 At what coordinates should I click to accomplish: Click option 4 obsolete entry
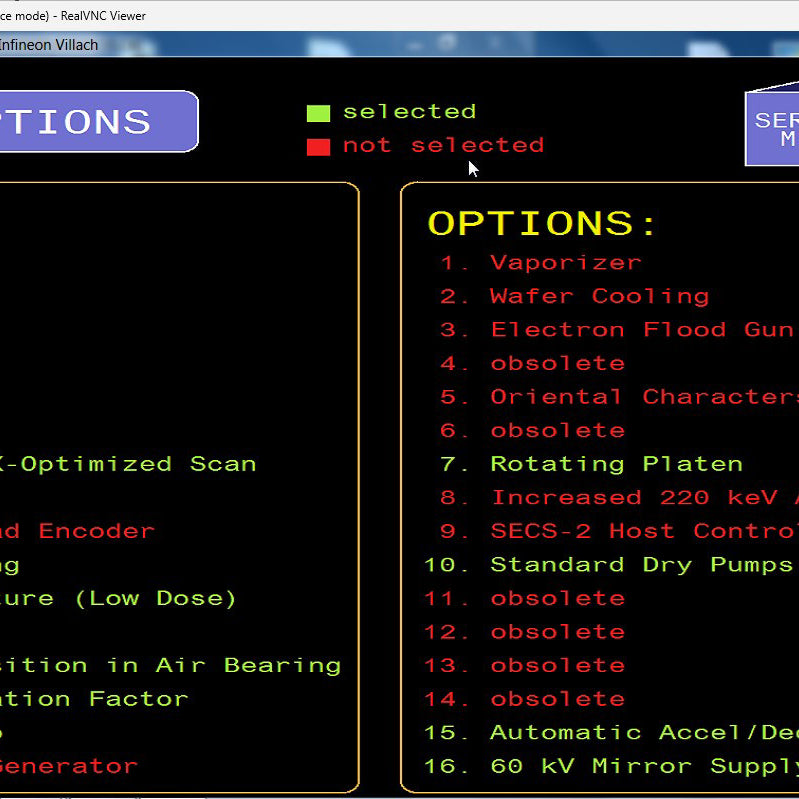coord(532,363)
